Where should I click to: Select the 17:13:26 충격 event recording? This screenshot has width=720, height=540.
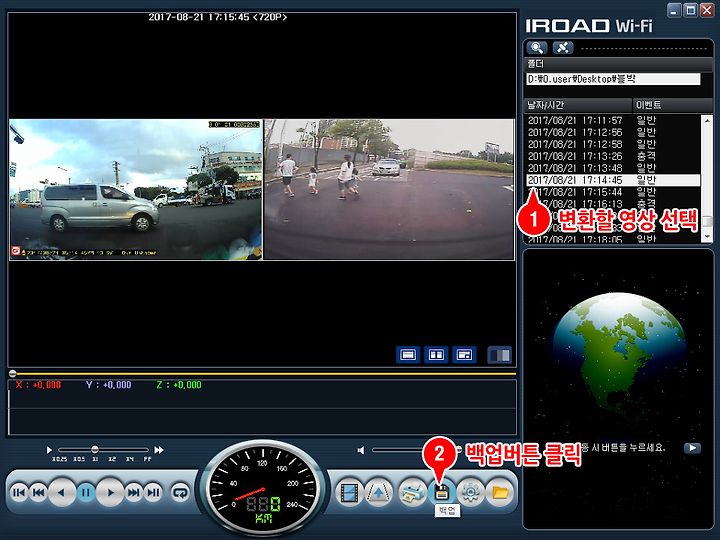(x=613, y=156)
